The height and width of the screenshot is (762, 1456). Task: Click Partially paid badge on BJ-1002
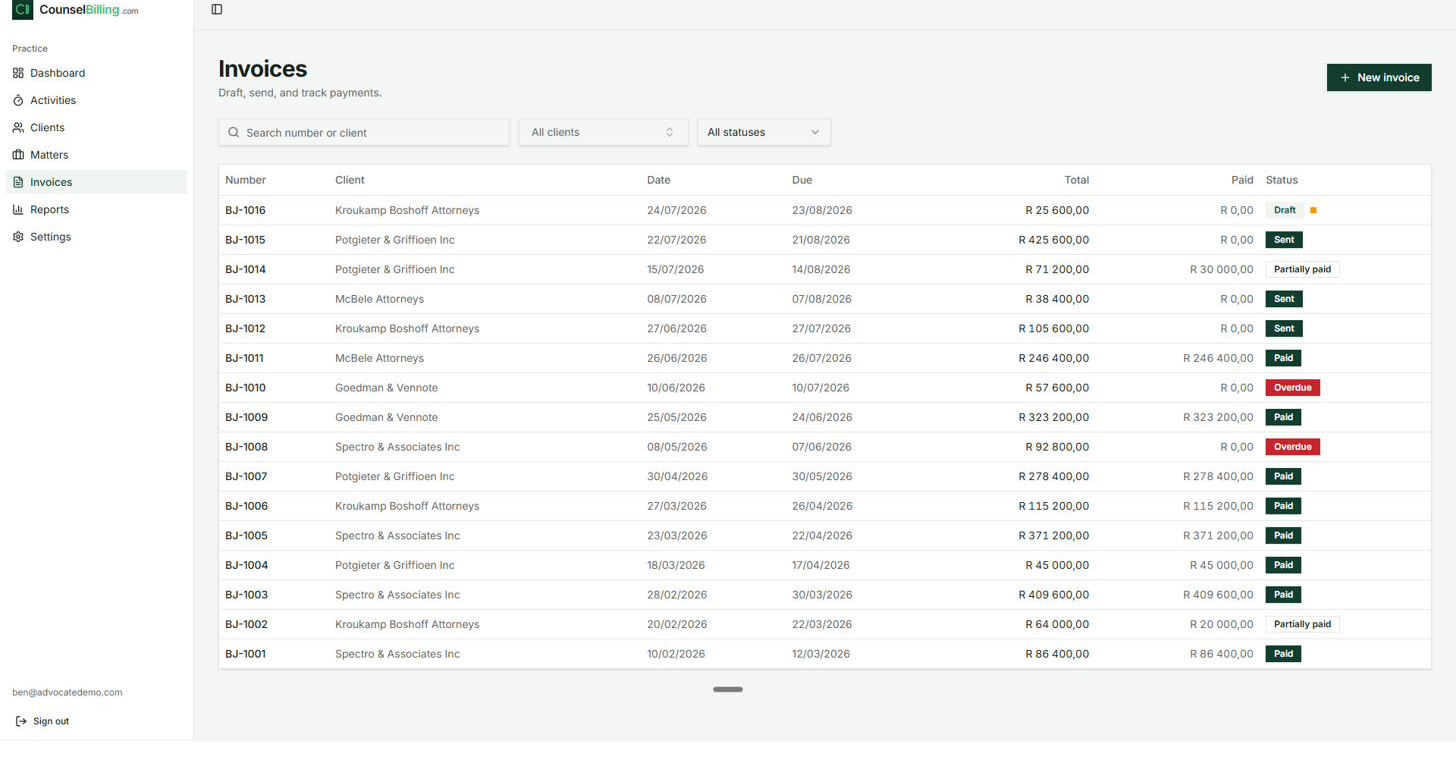[1302, 624]
